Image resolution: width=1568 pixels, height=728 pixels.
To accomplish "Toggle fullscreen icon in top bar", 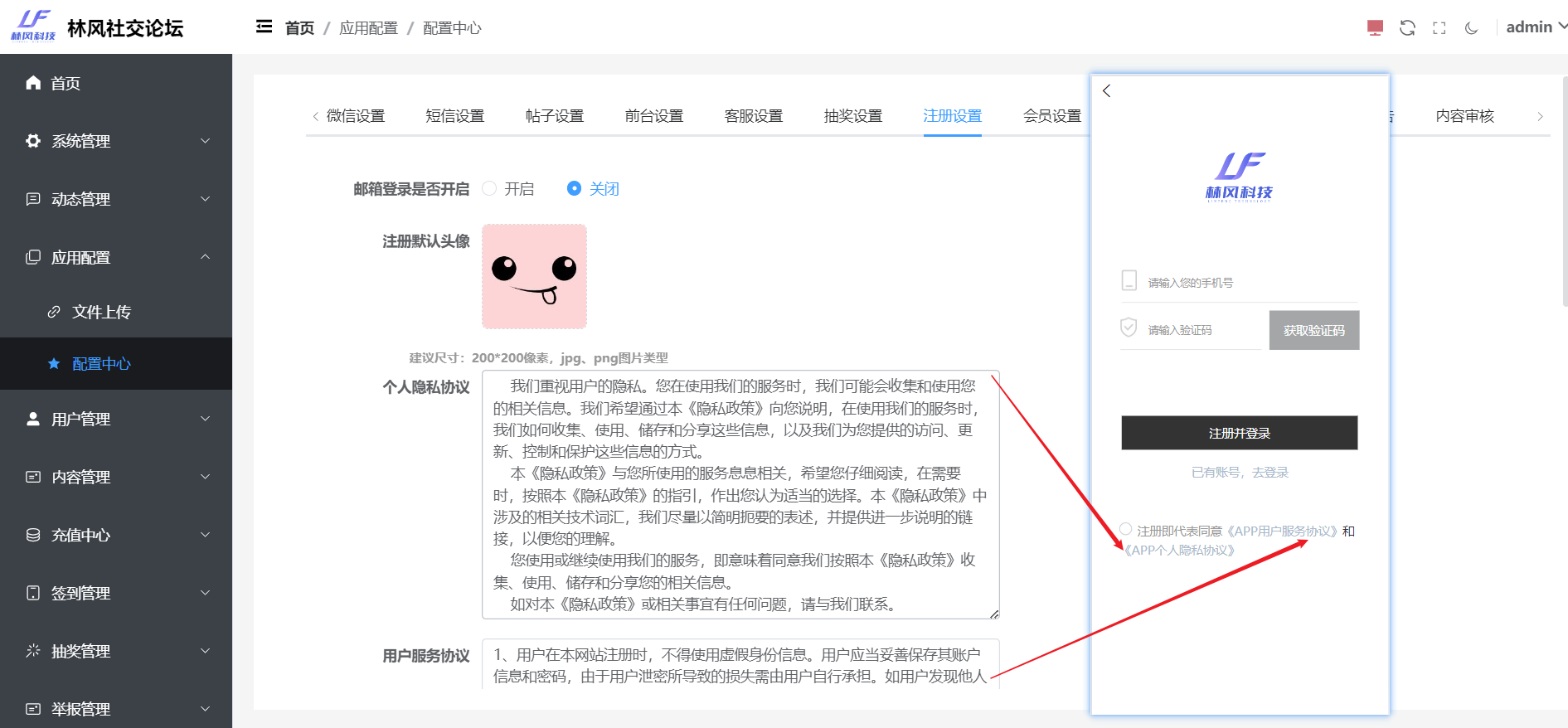I will coord(1439,27).
